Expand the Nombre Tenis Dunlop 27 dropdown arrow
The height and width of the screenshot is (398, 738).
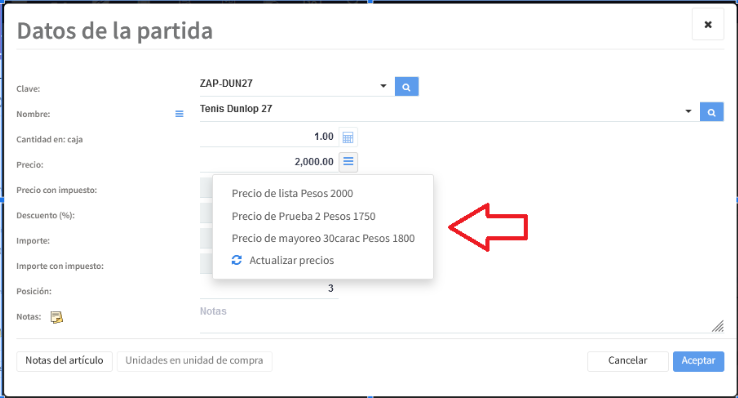pos(688,111)
